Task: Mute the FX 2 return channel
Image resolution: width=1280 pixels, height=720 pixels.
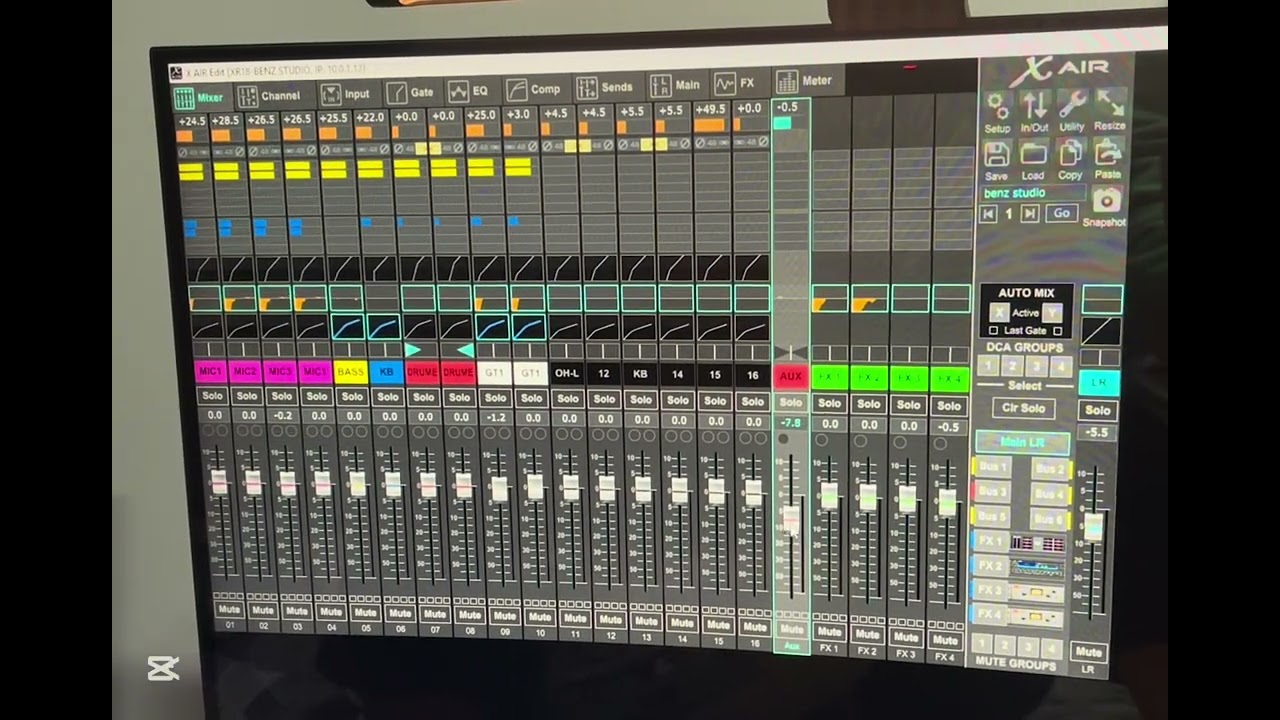Action: click(867, 635)
